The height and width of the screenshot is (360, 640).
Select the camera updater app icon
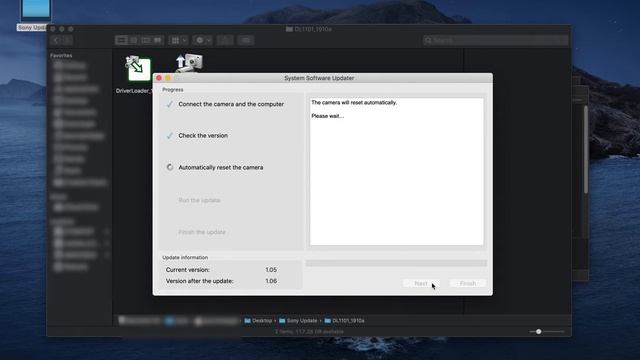click(189, 62)
